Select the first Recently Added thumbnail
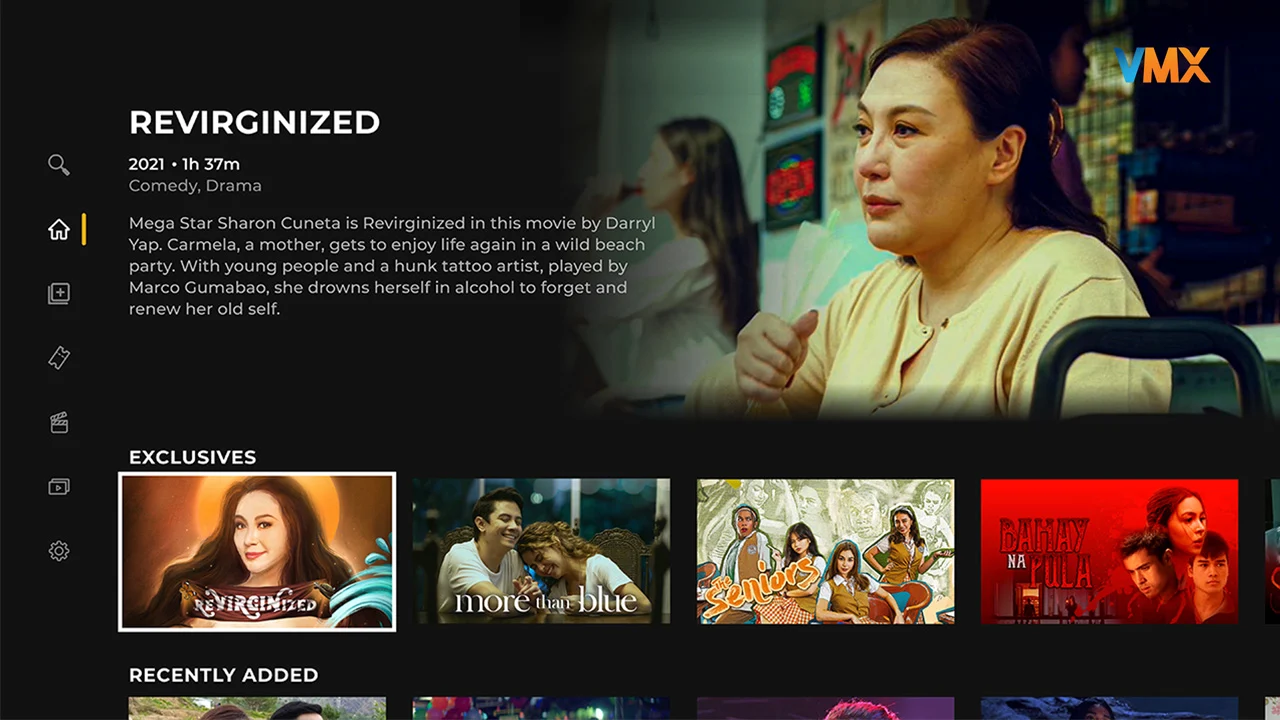The width and height of the screenshot is (1280, 720). pos(257,709)
